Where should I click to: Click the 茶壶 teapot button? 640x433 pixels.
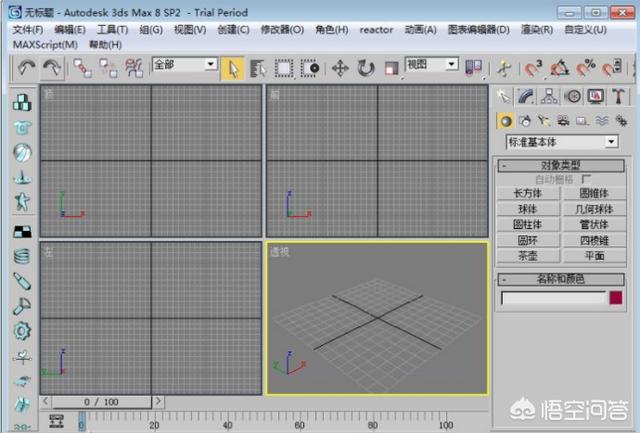tap(528, 256)
